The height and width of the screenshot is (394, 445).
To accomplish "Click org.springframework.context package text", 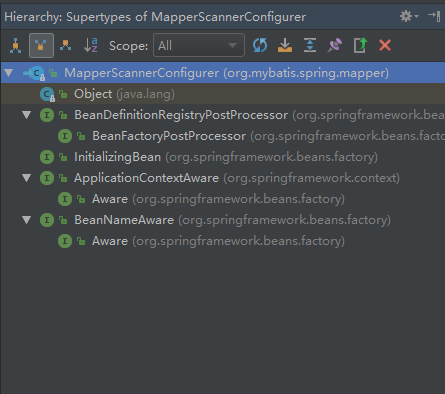I will click(x=311, y=178).
